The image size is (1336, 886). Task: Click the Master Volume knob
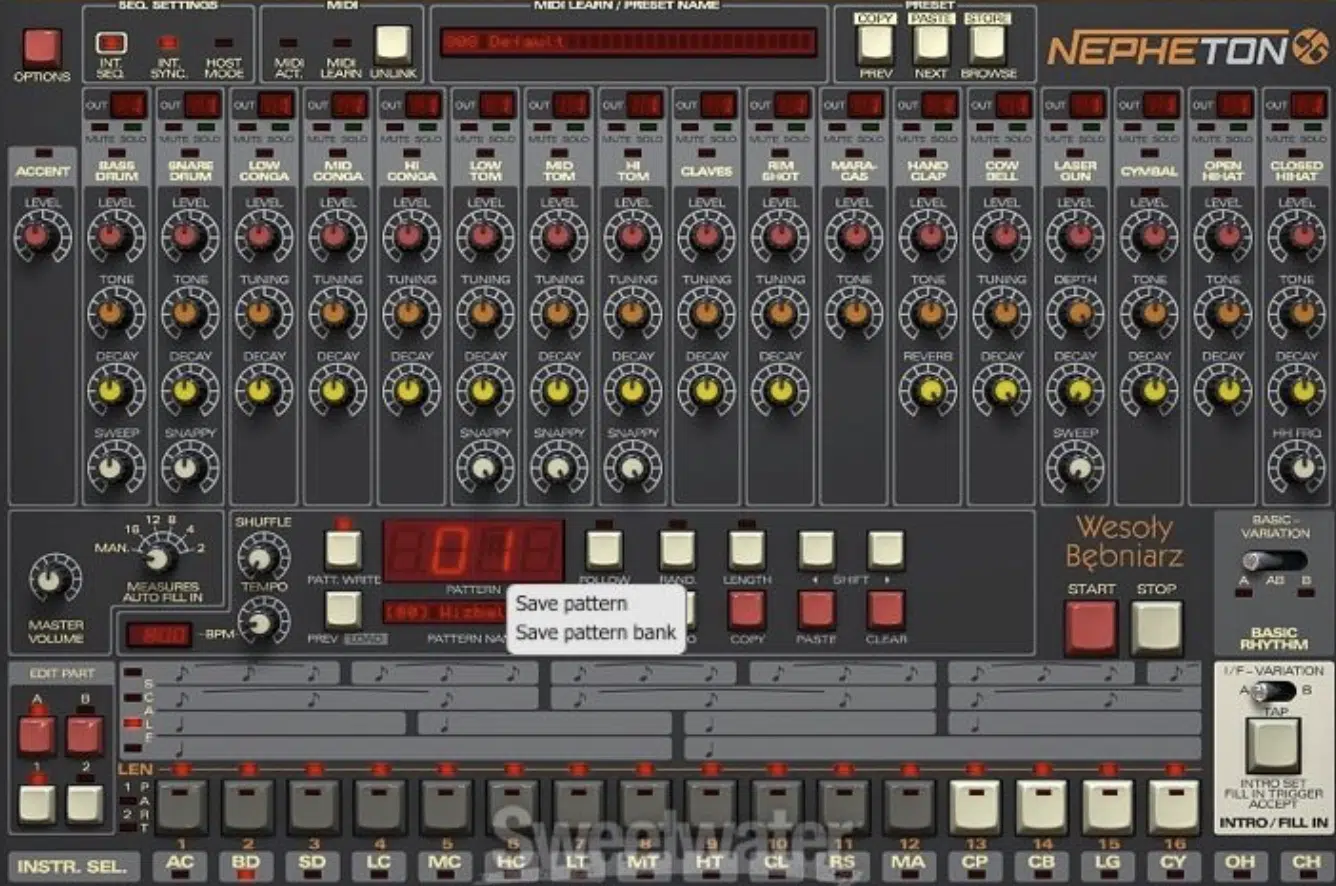click(48, 581)
